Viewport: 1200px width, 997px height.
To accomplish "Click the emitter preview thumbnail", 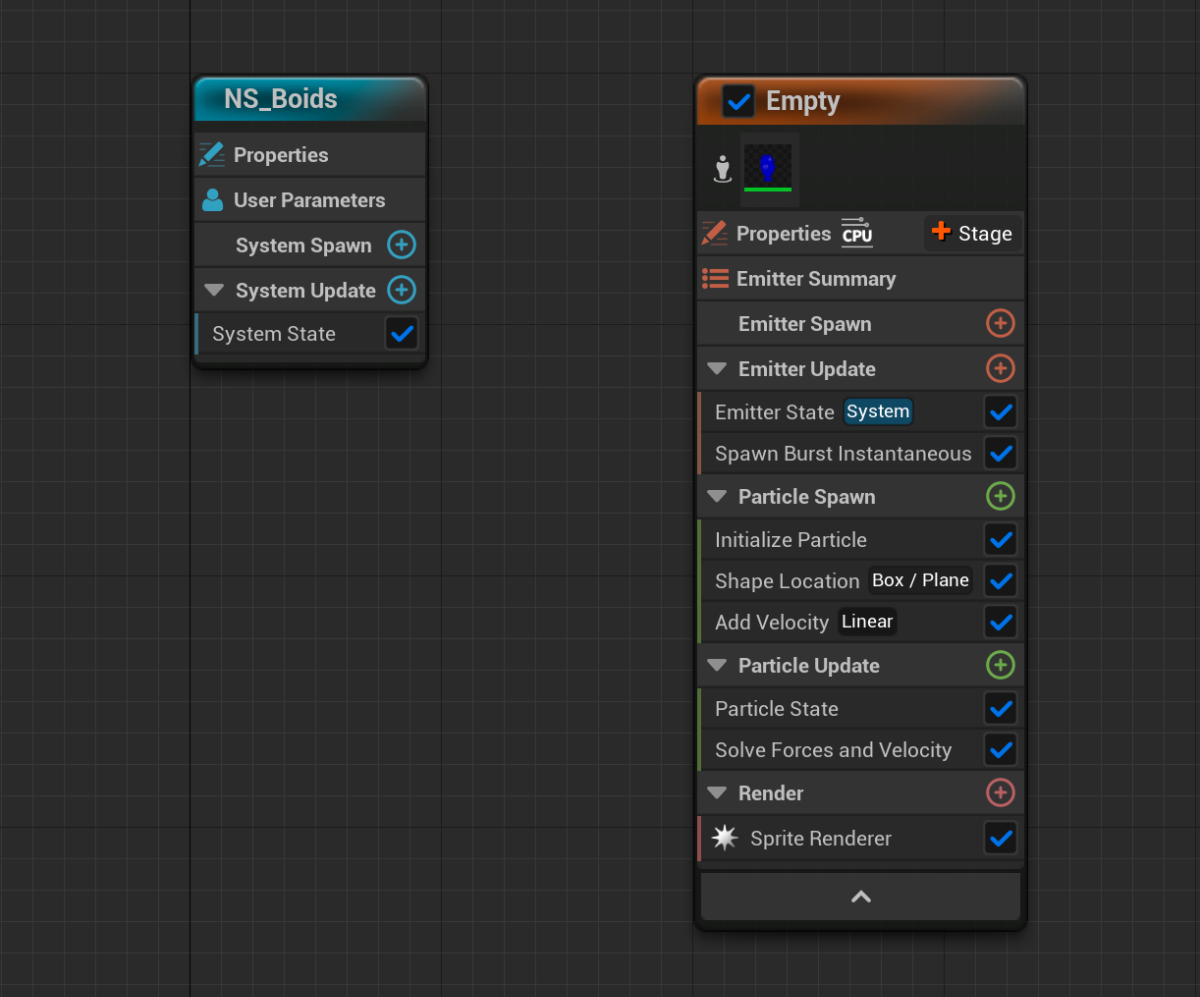I will (x=768, y=168).
